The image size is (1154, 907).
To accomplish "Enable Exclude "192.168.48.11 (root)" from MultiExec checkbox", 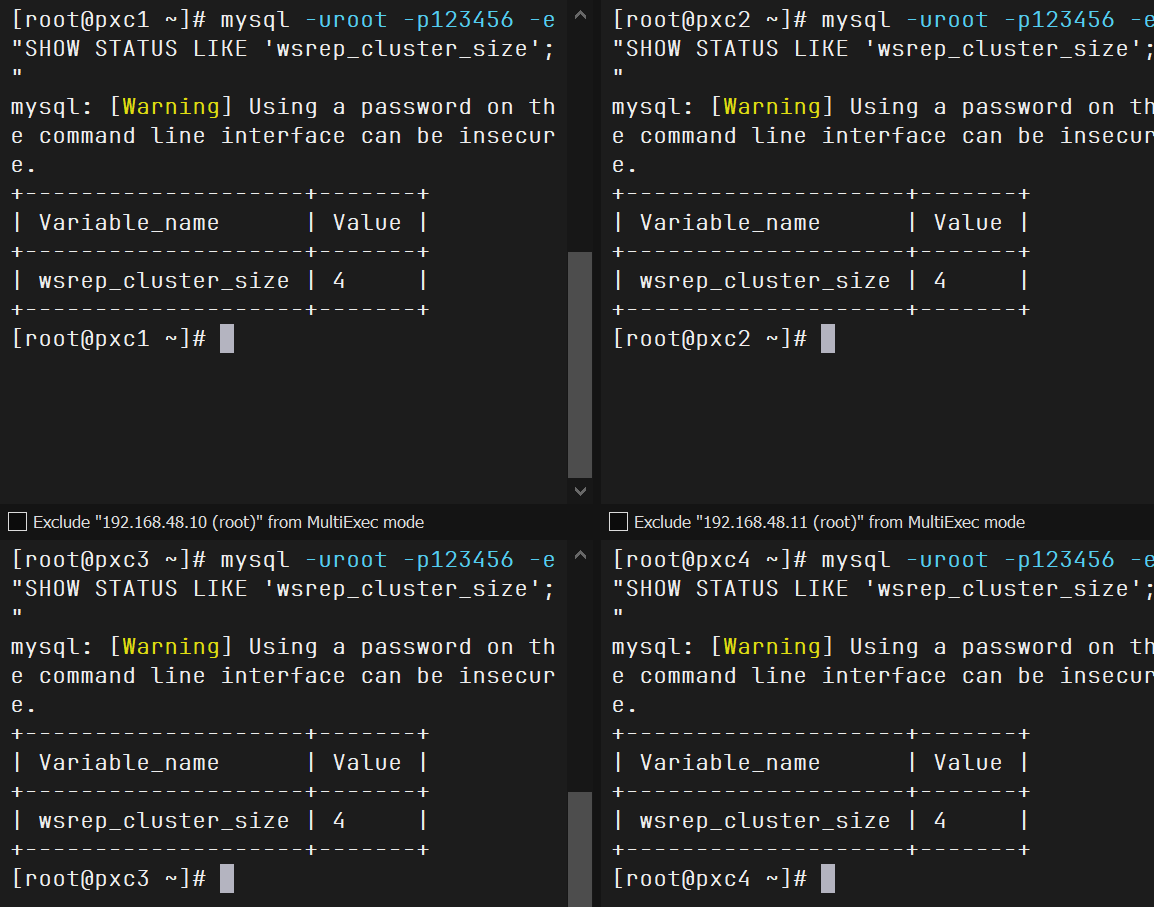I will click(x=618, y=522).
